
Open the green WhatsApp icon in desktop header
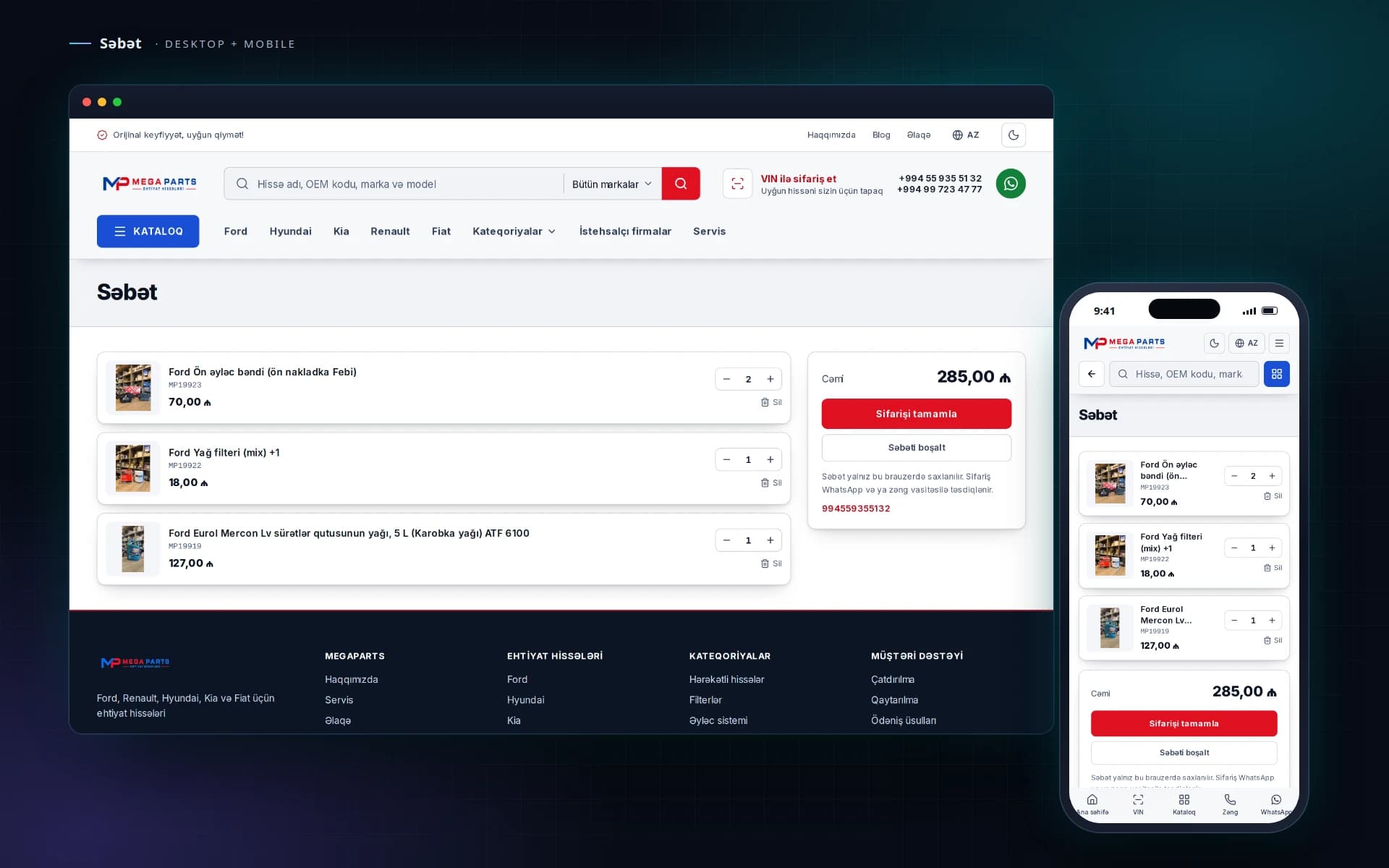point(1010,183)
